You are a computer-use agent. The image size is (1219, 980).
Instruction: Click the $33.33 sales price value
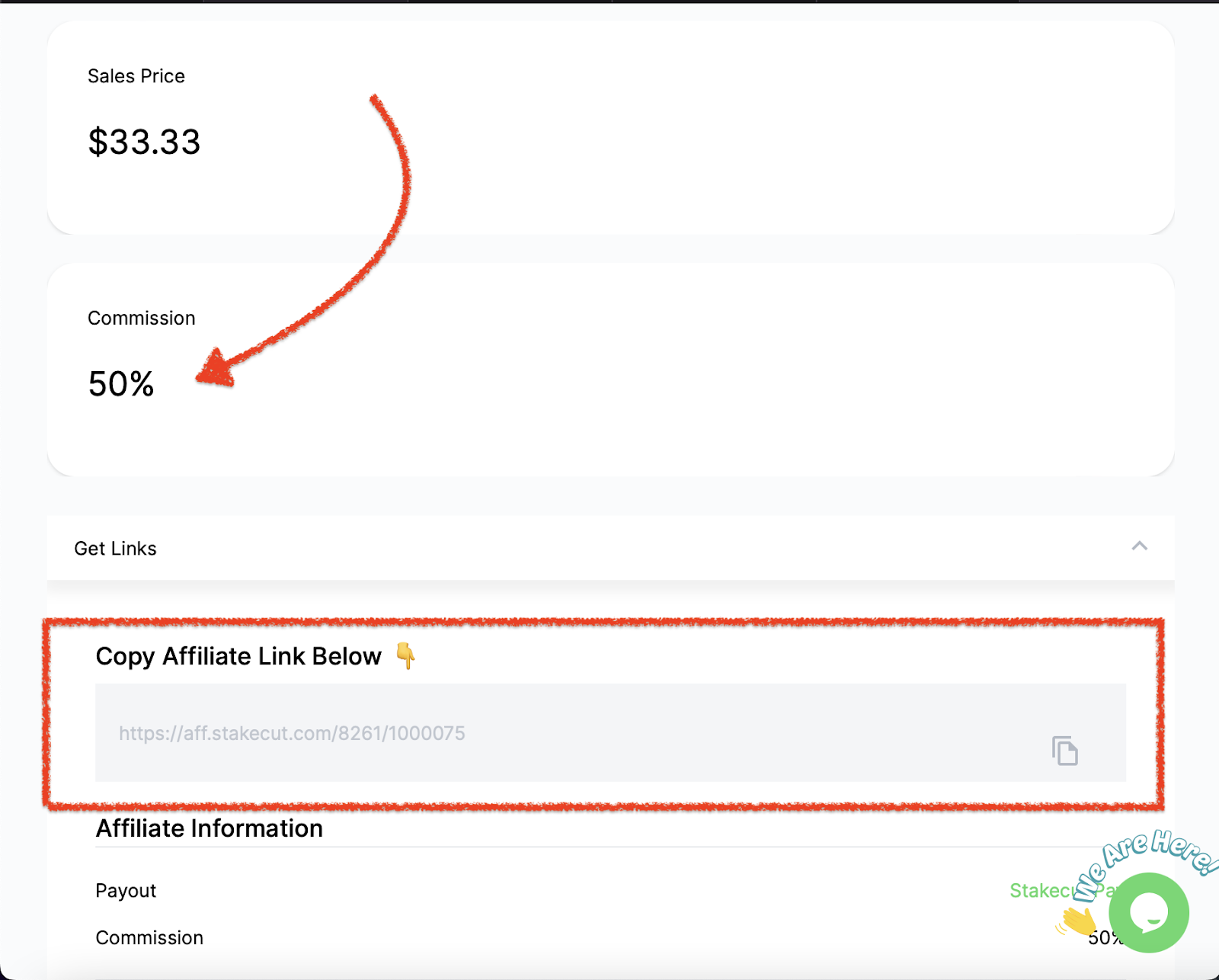point(144,142)
